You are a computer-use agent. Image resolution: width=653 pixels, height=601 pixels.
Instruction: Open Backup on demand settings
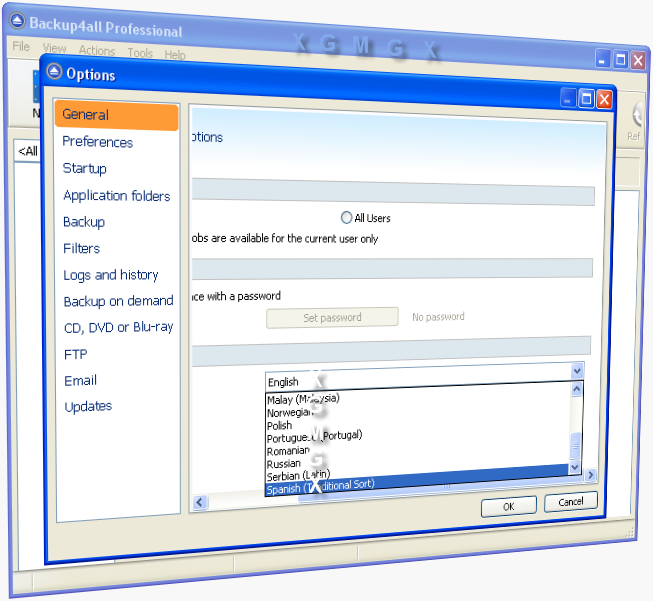click(118, 301)
